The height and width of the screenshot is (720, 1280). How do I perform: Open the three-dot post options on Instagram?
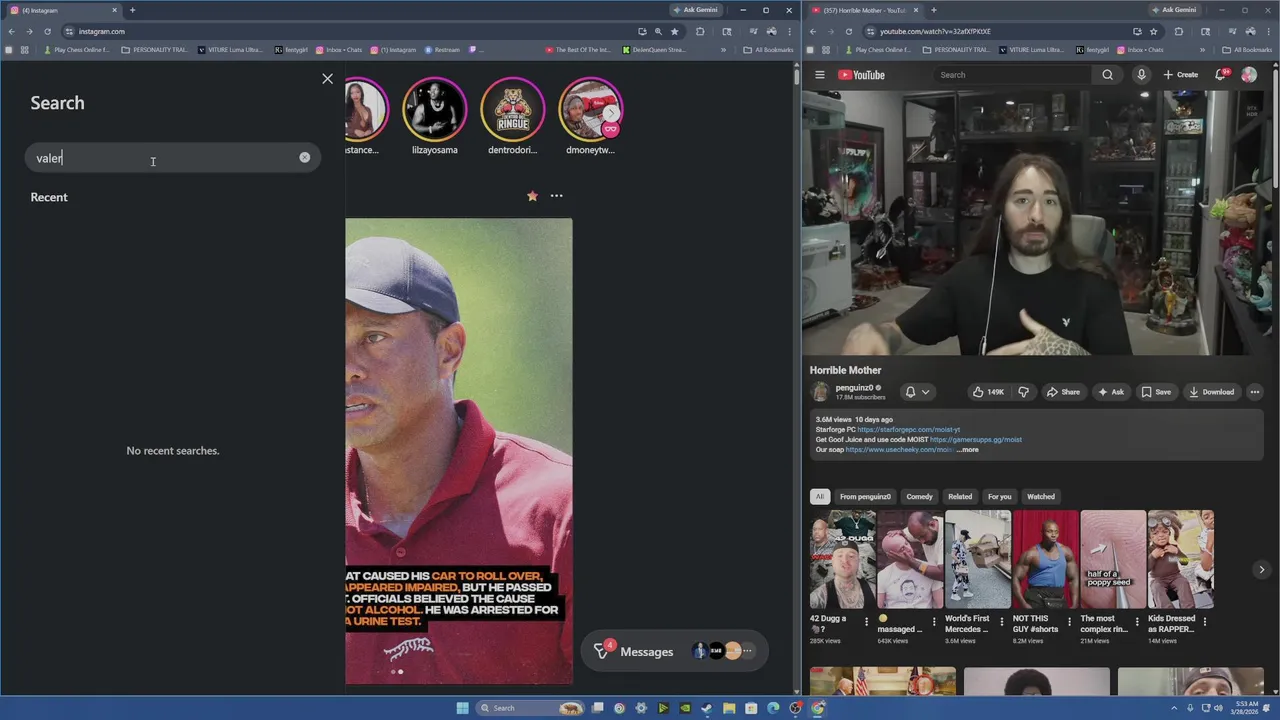pos(557,196)
